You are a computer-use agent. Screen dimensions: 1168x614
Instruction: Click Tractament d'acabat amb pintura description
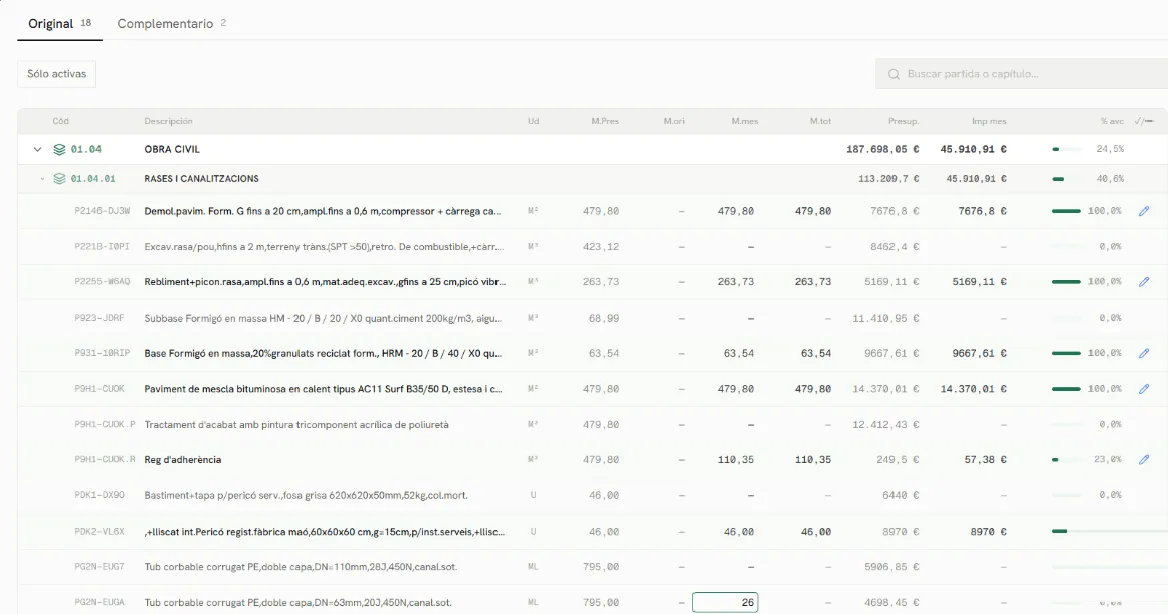pos(296,425)
